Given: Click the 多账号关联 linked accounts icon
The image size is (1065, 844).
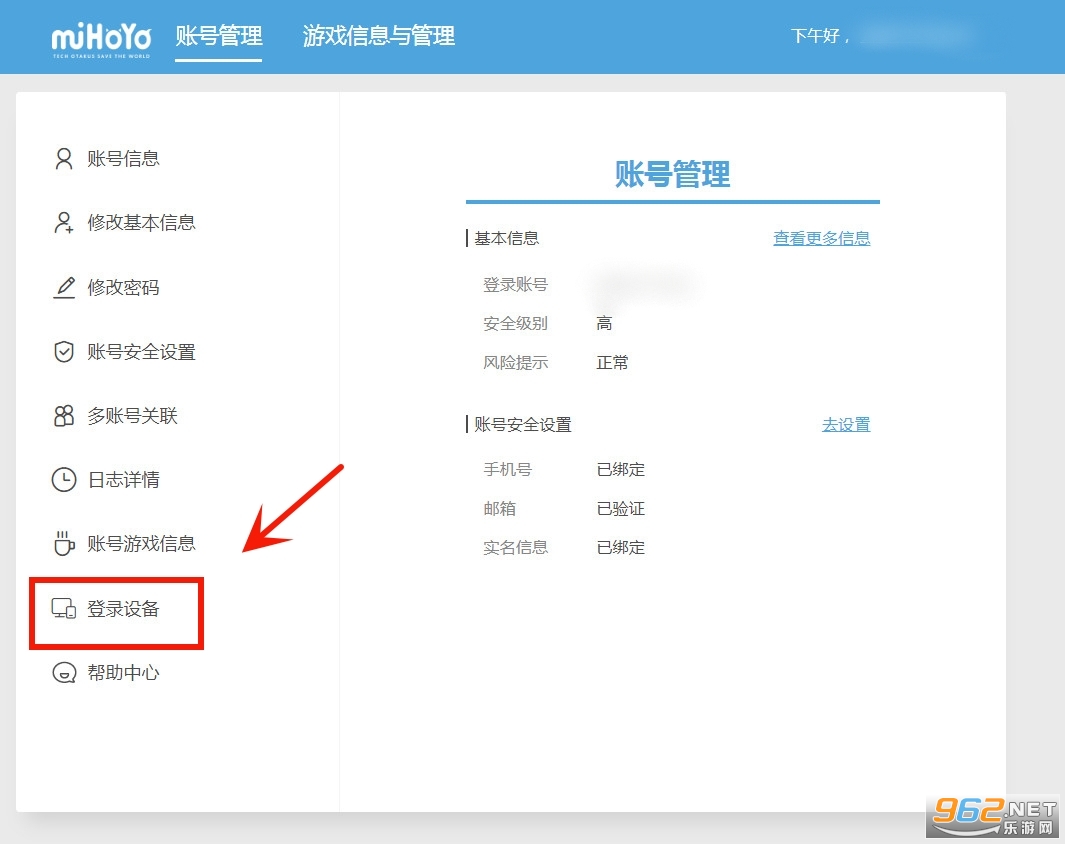Looking at the screenshot, I should coord(64,416).
